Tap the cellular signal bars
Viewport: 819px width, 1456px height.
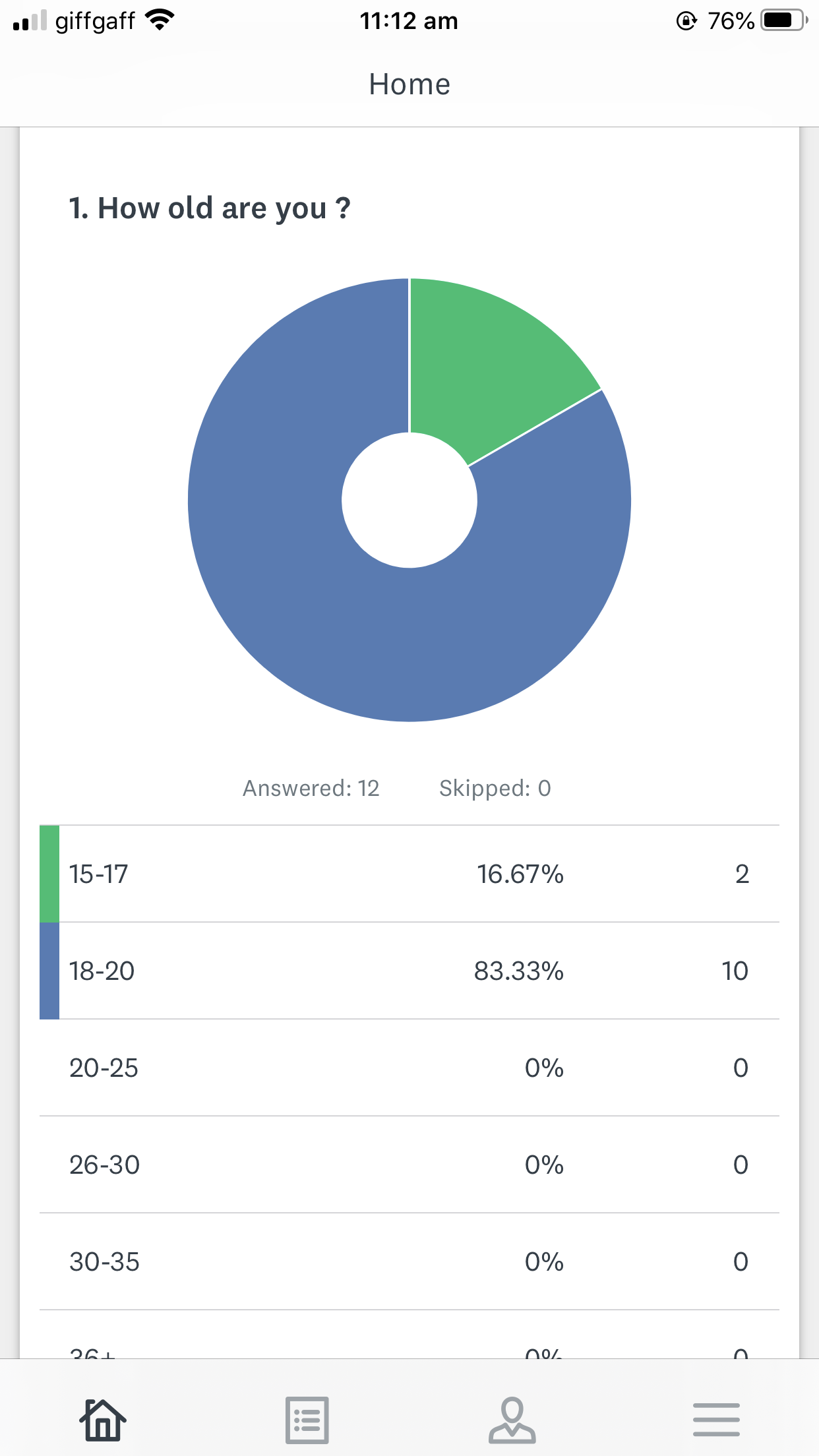[30, 20]
